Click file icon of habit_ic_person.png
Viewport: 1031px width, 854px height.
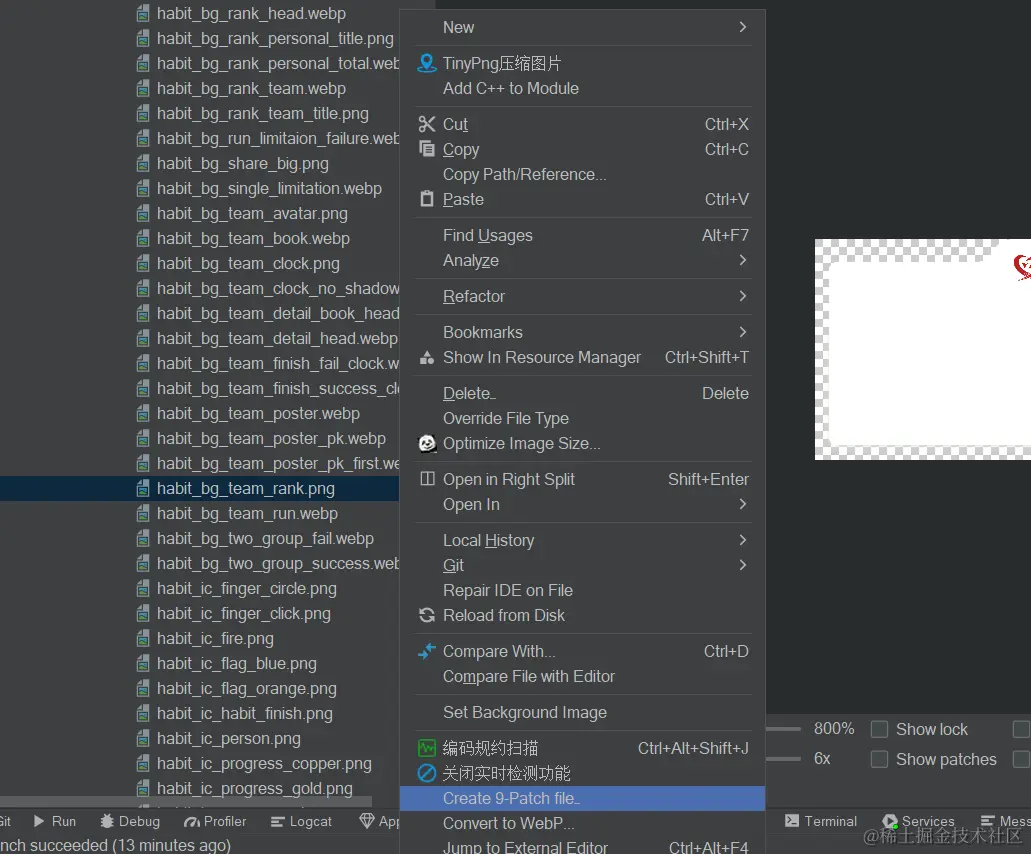pos(143,738)
